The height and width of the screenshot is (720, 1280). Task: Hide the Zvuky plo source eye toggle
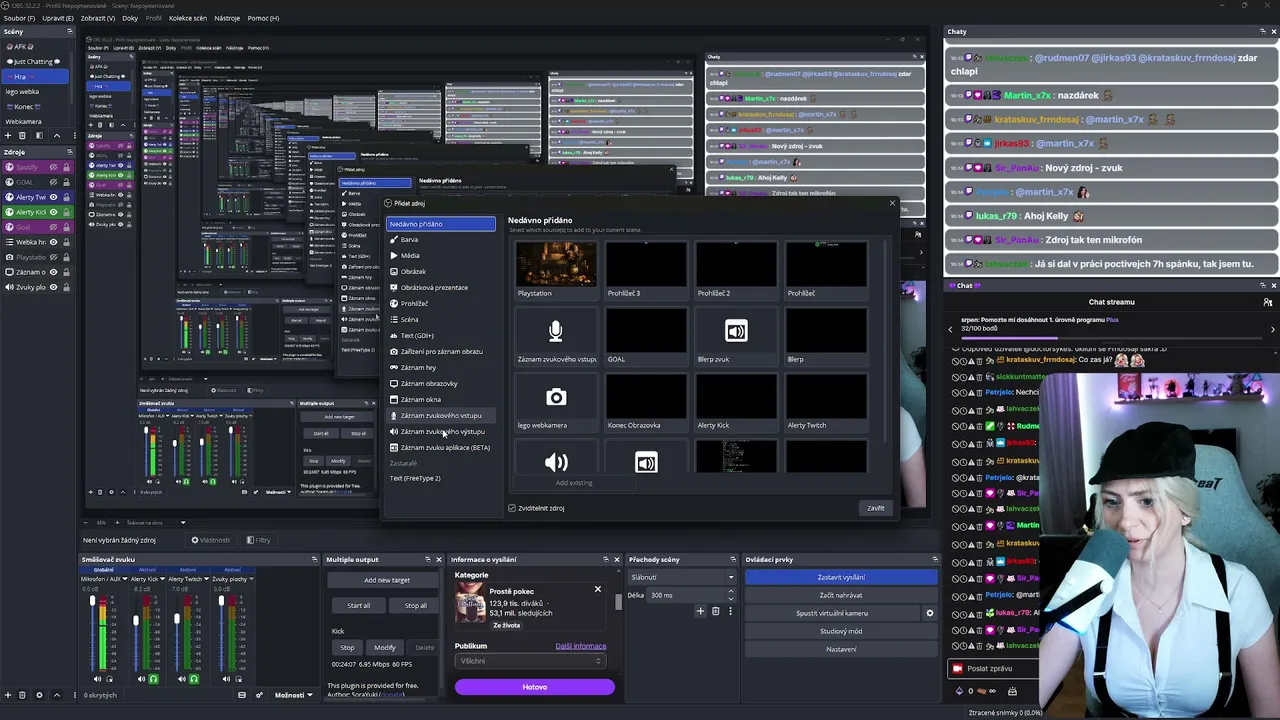click(54, 287)
